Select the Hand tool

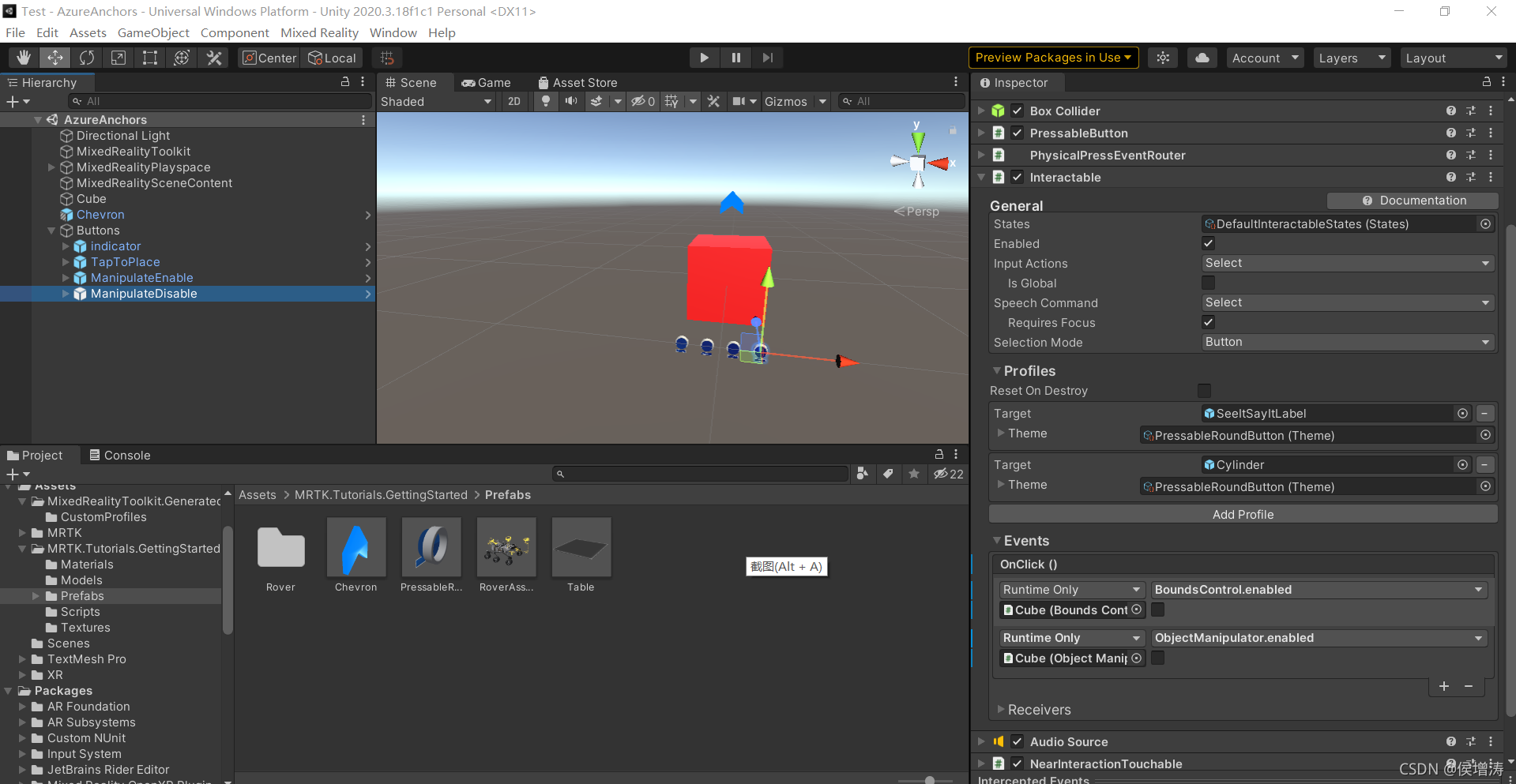click(x=24, y=58)
